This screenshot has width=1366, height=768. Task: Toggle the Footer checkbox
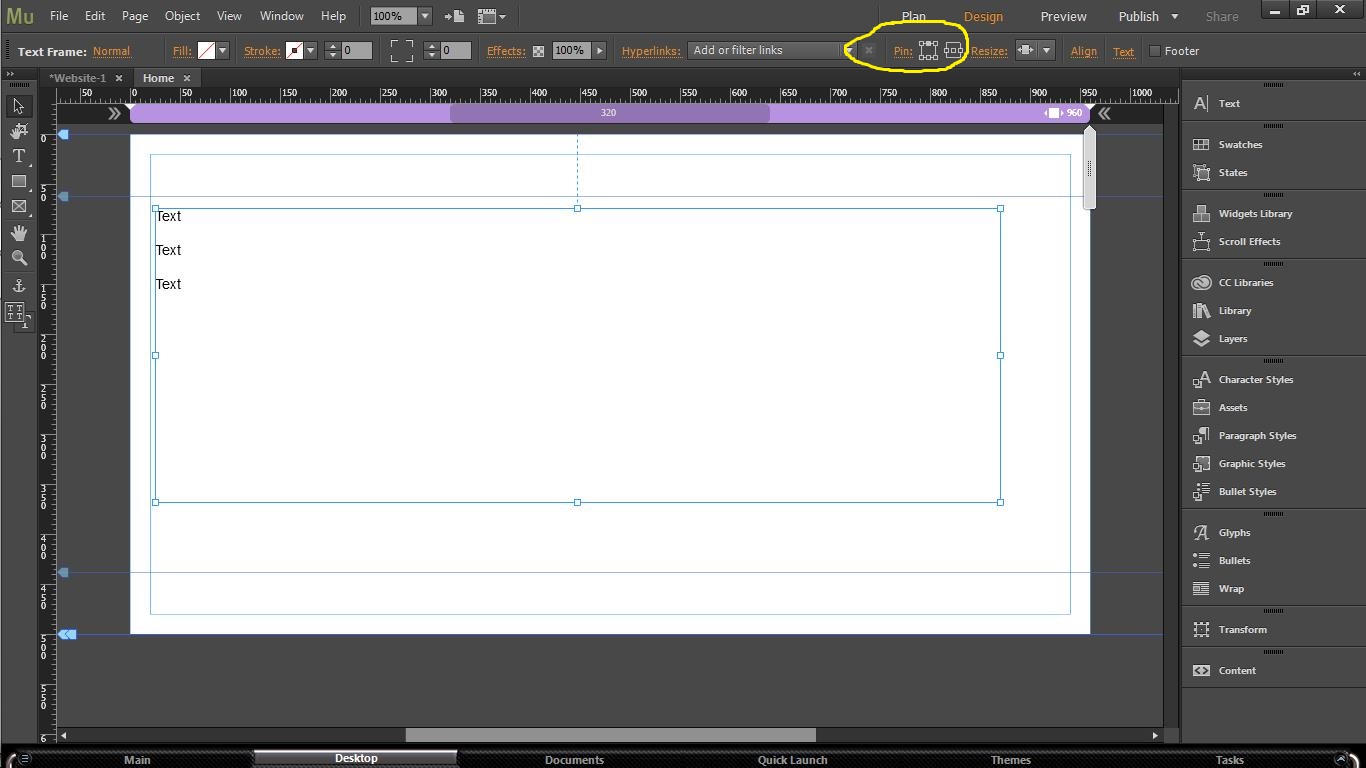pos(1155,51)
